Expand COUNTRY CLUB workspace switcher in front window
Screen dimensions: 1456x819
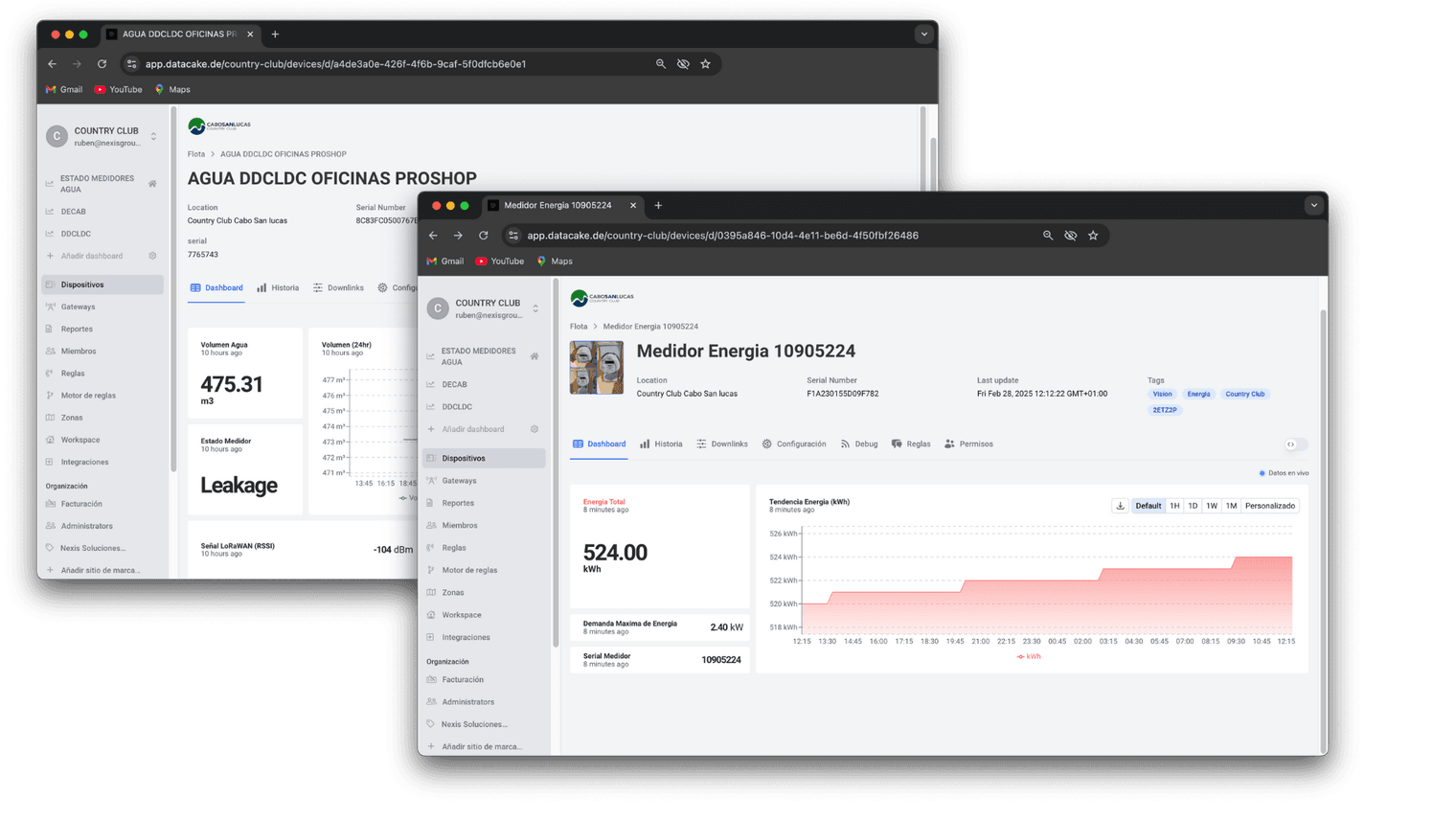click(535, 308)
